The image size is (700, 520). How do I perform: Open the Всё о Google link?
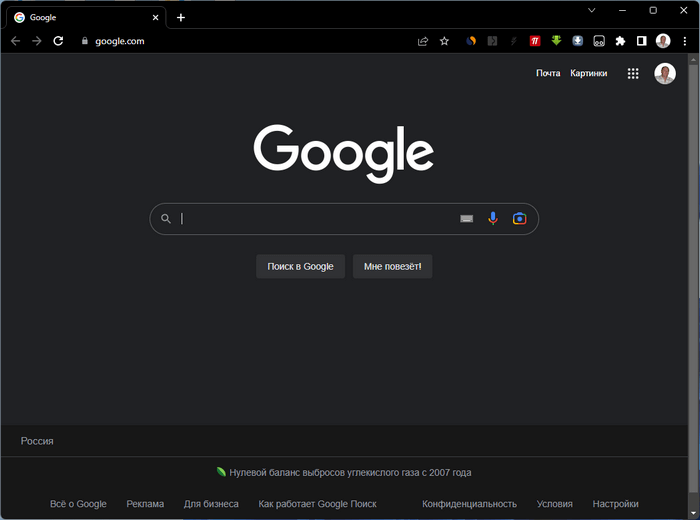click(x=78, y=504)
